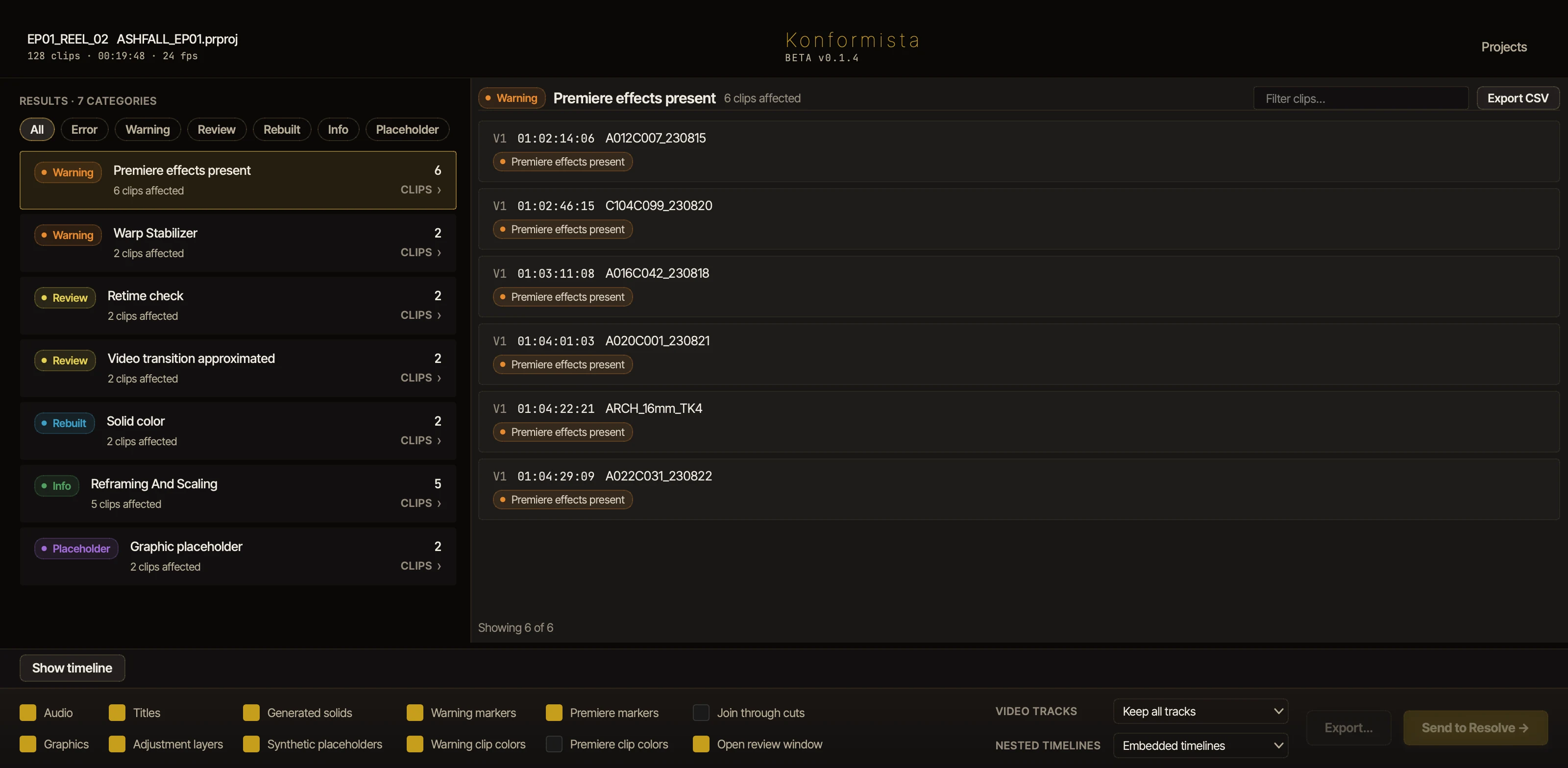Toggle Synthetic placeholders checkbox

coord(251,744)
